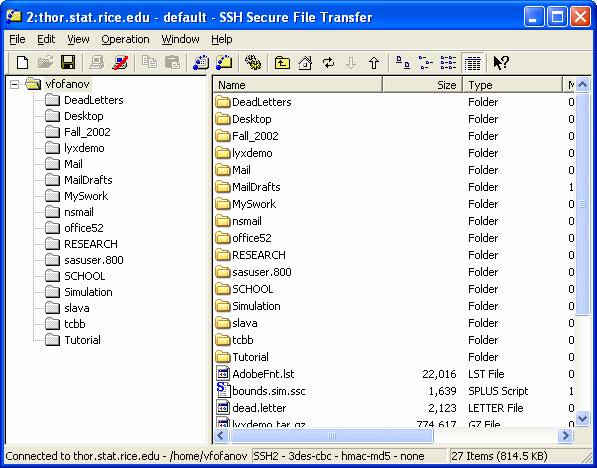Open the Operation menu
This screenshot has height=468, width=597.
tap(125, 39)
